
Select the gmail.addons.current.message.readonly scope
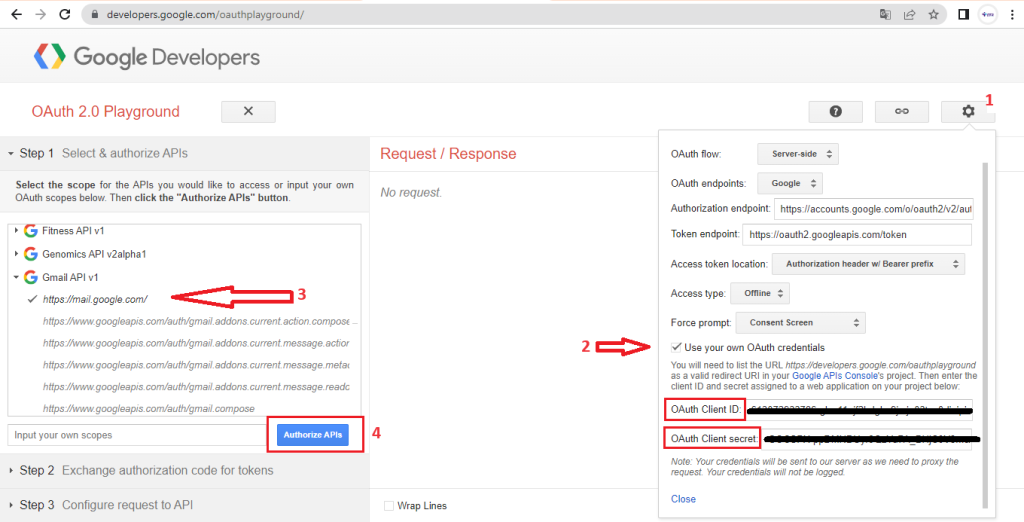point(196,387)
